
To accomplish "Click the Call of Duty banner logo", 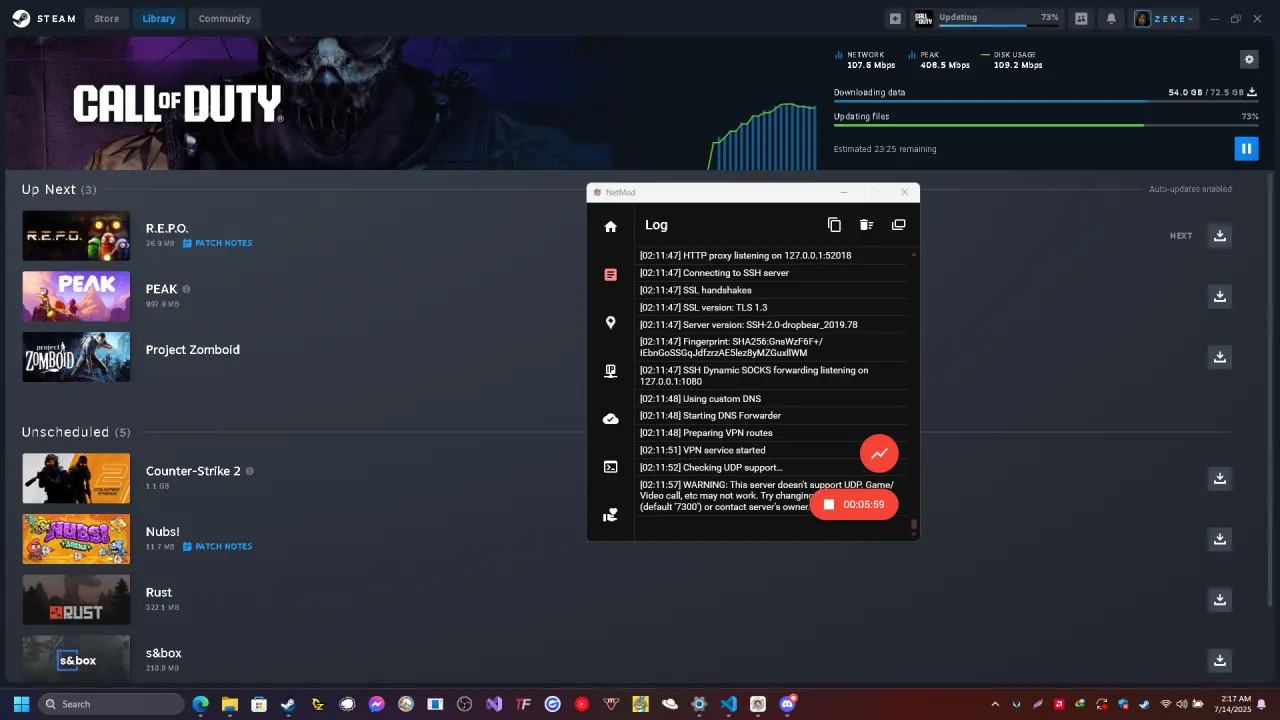I will tap(177, 103).
